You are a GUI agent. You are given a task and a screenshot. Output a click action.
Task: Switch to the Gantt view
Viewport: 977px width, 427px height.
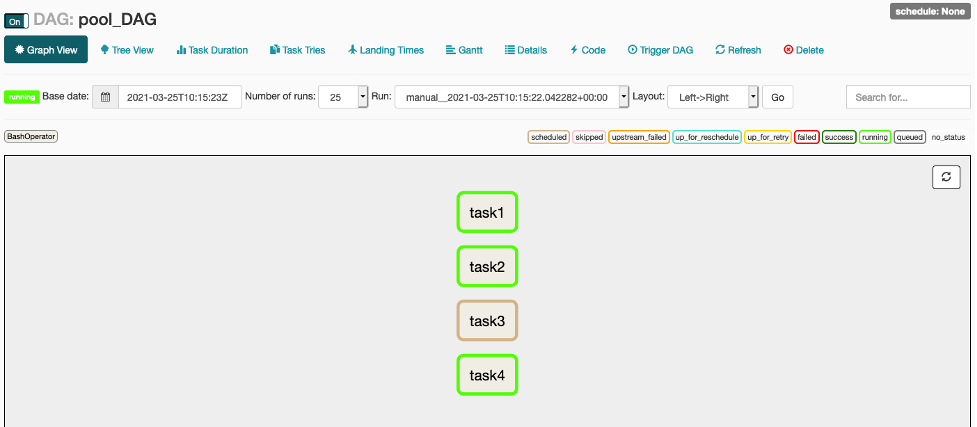click(x=463, y=50)
